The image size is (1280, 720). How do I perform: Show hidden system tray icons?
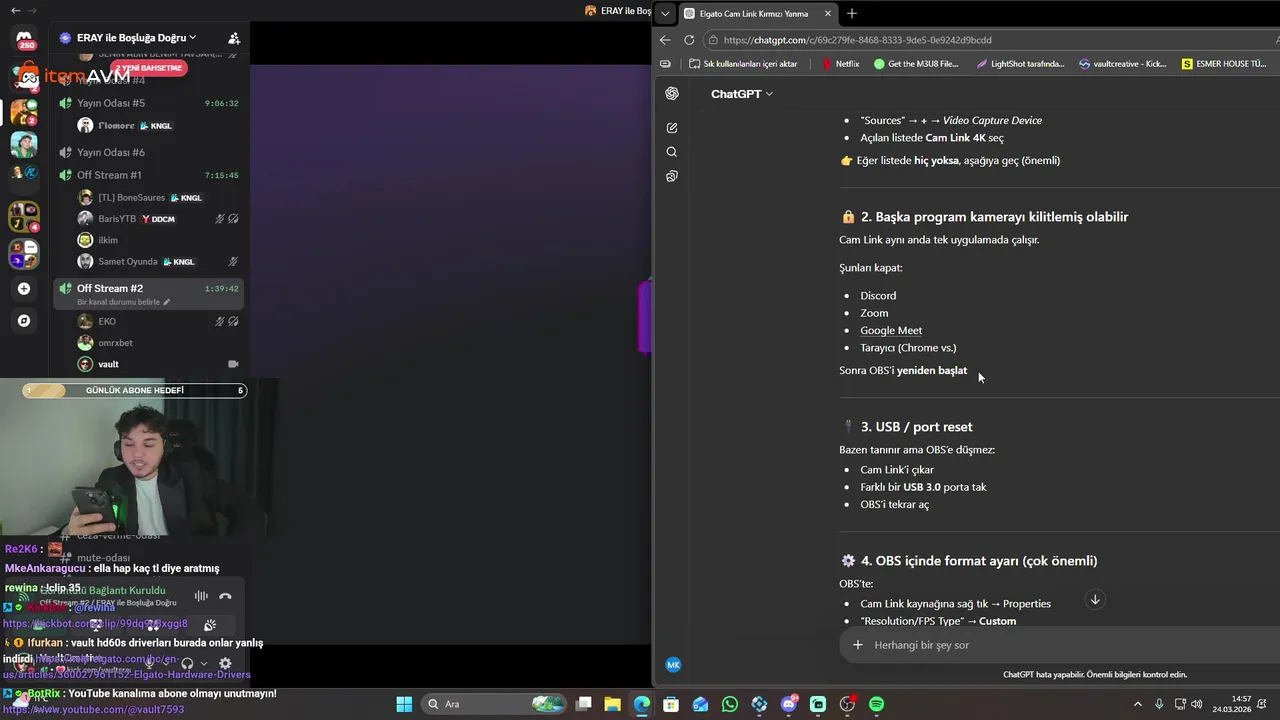tap(1137, 704)
